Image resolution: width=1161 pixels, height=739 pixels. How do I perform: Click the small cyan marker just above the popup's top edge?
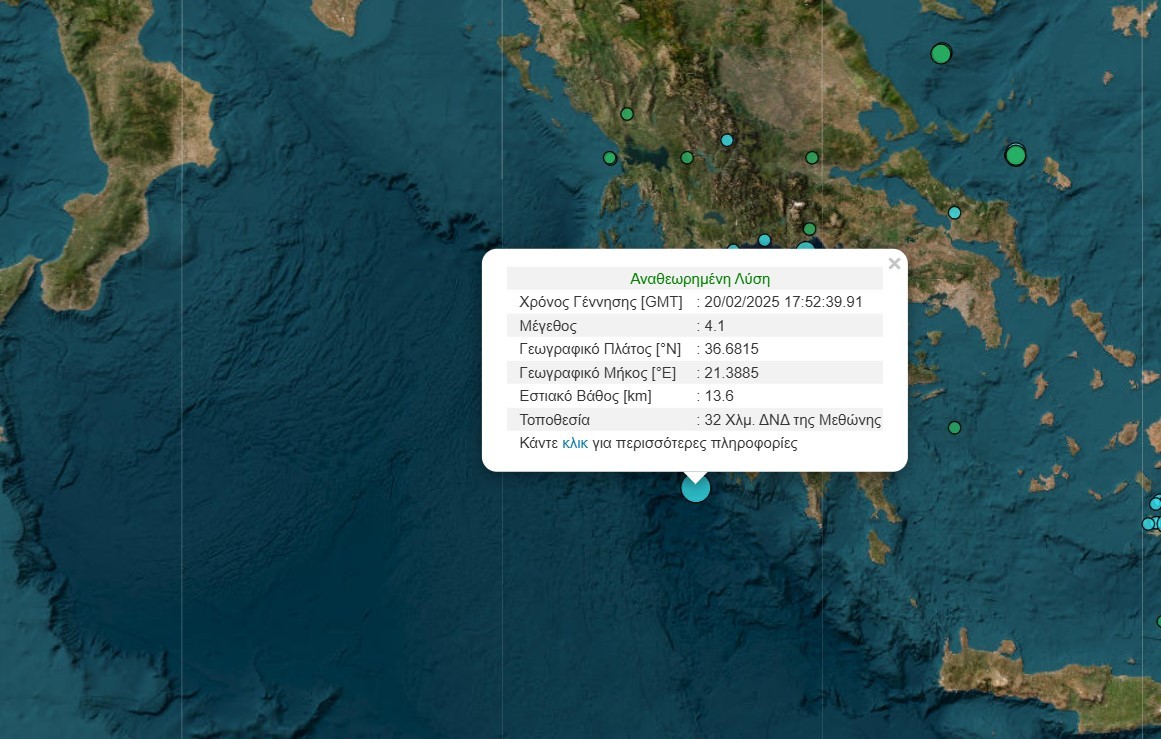pos(764,240)
